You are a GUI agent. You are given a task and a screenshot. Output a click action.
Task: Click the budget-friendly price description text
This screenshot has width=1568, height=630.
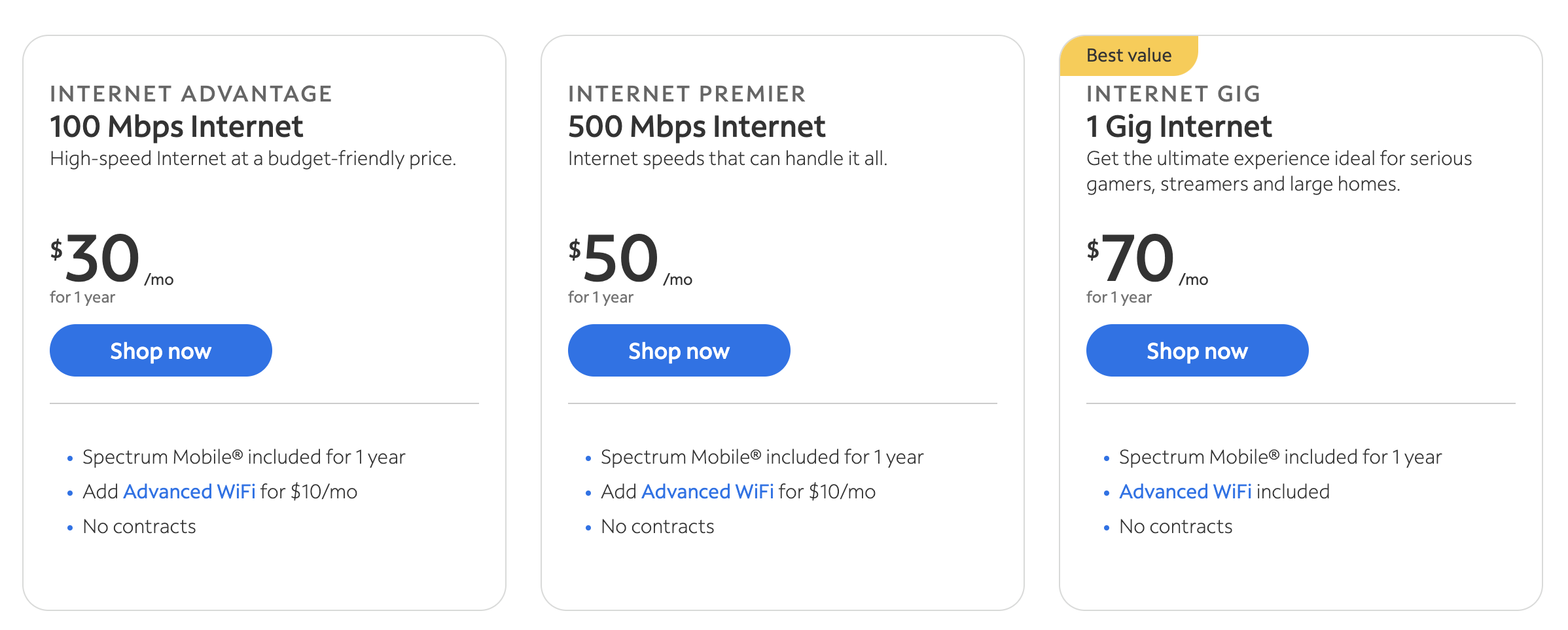pyautogui.click(x=253, y=158)
